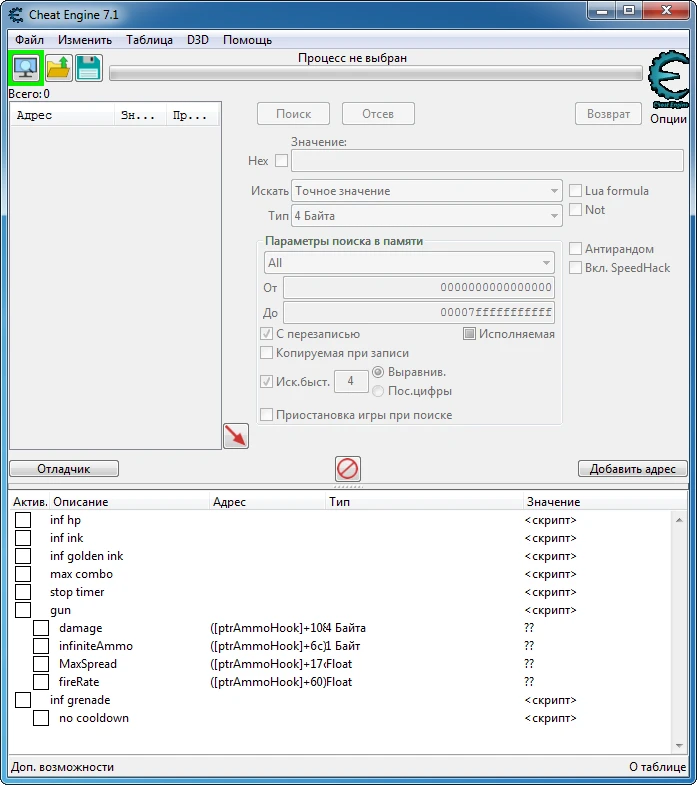697x785 pixels.
Task: Toggle the Hex checkbox
Action: [x=281, y=161]
